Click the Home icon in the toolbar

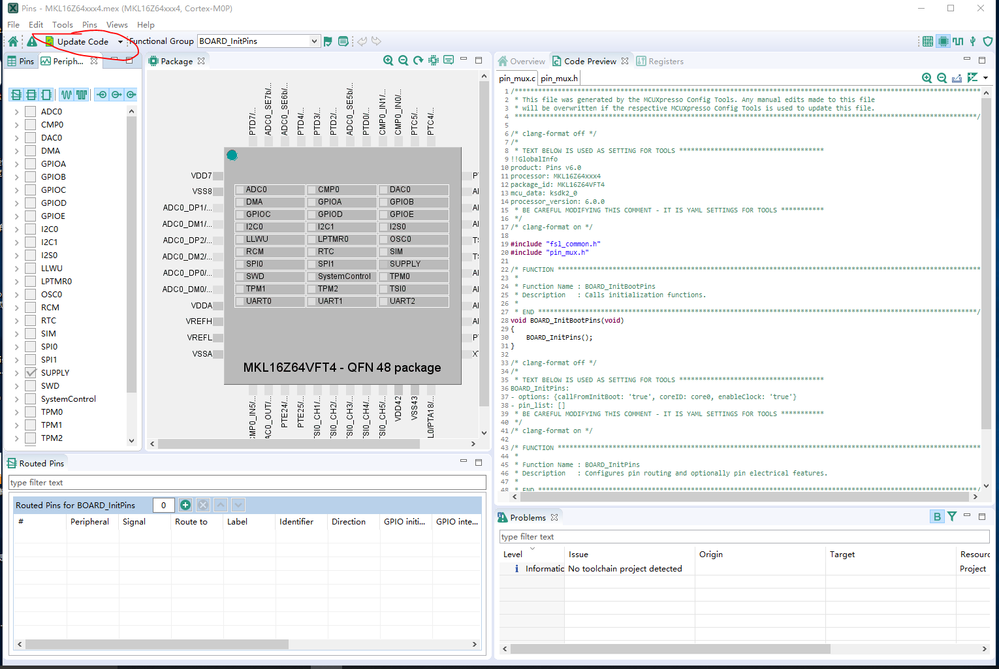[x=12, y=42]
